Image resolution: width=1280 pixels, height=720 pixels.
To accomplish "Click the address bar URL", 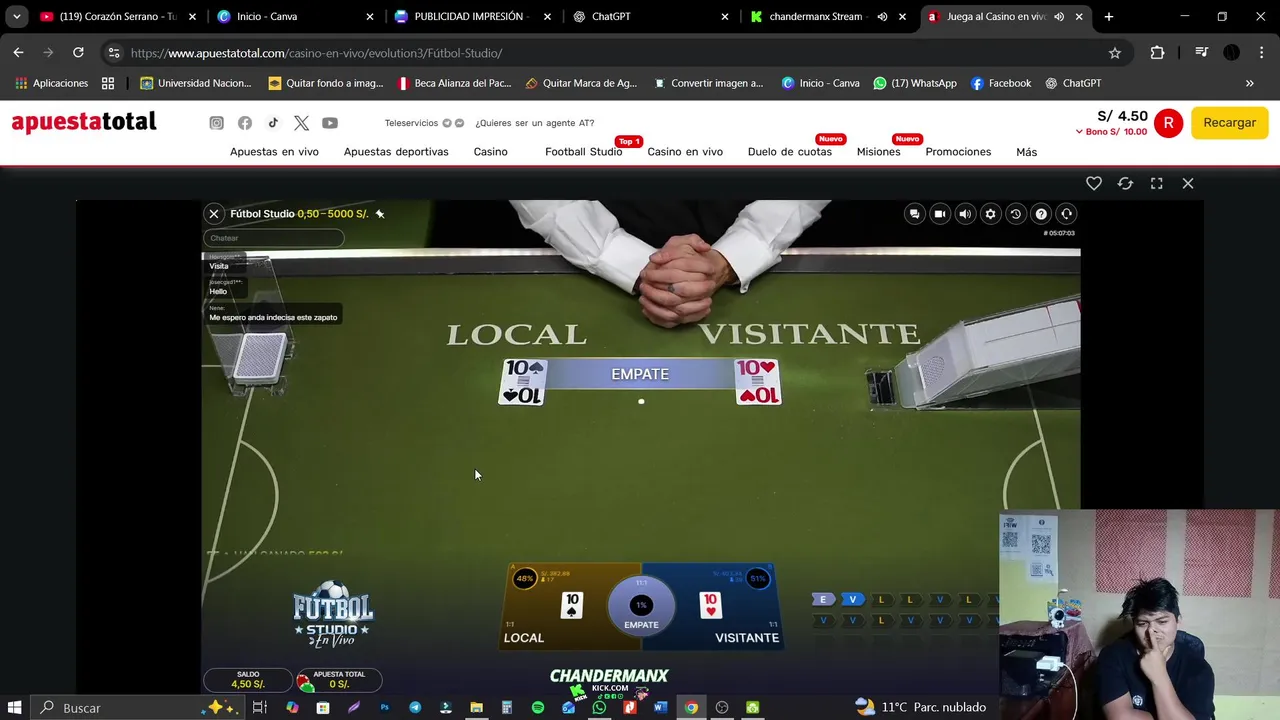I will [316, 53].
